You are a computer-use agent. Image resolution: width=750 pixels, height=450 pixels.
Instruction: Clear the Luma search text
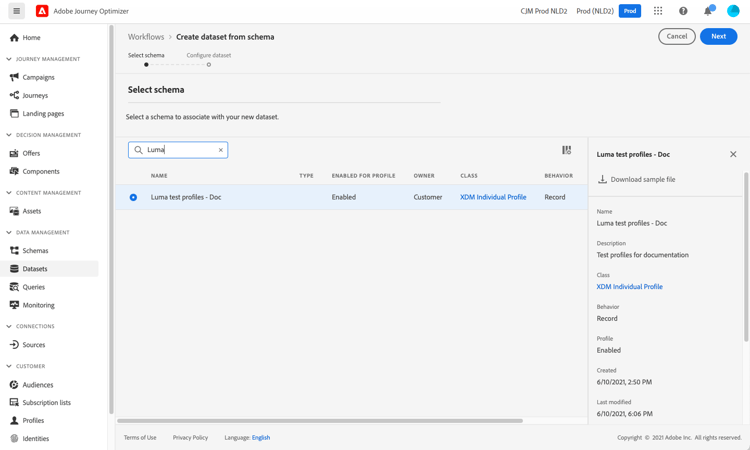pos(221,150)
